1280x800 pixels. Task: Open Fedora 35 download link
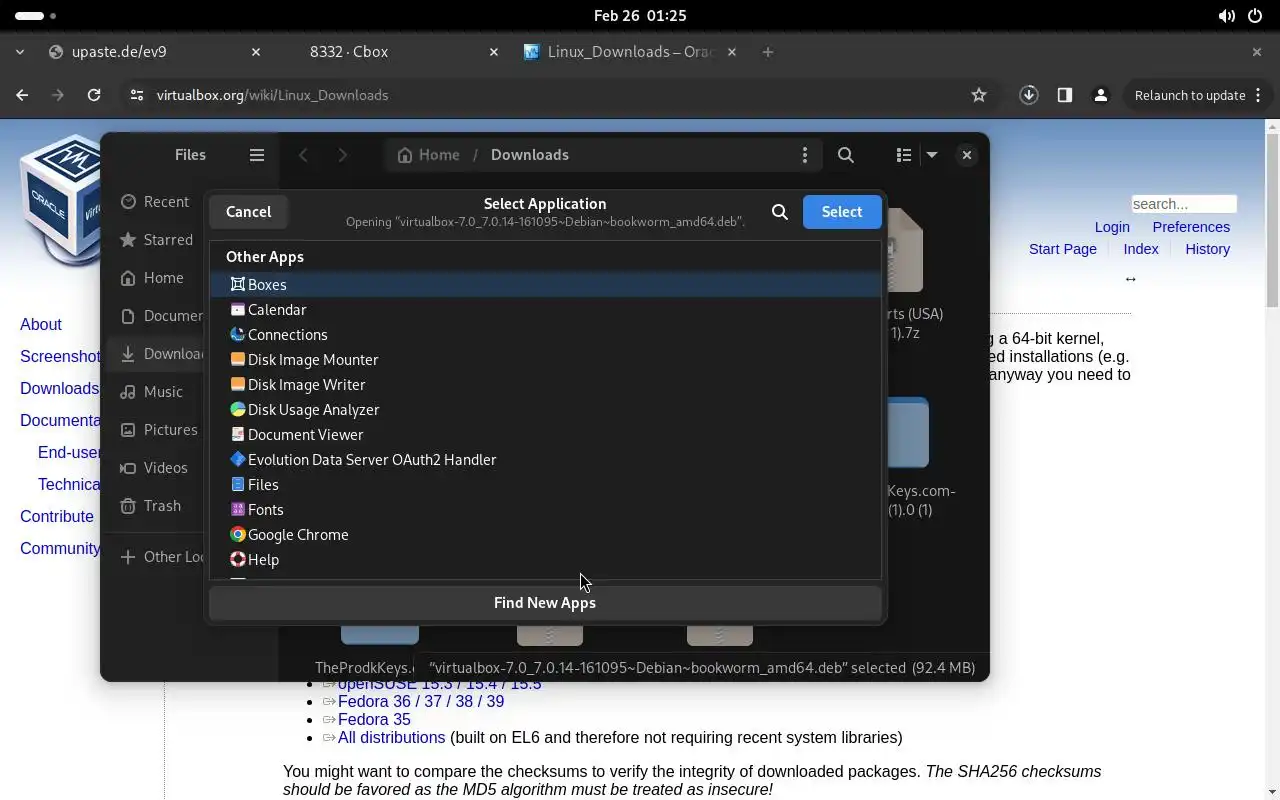(x=374, y=720)
